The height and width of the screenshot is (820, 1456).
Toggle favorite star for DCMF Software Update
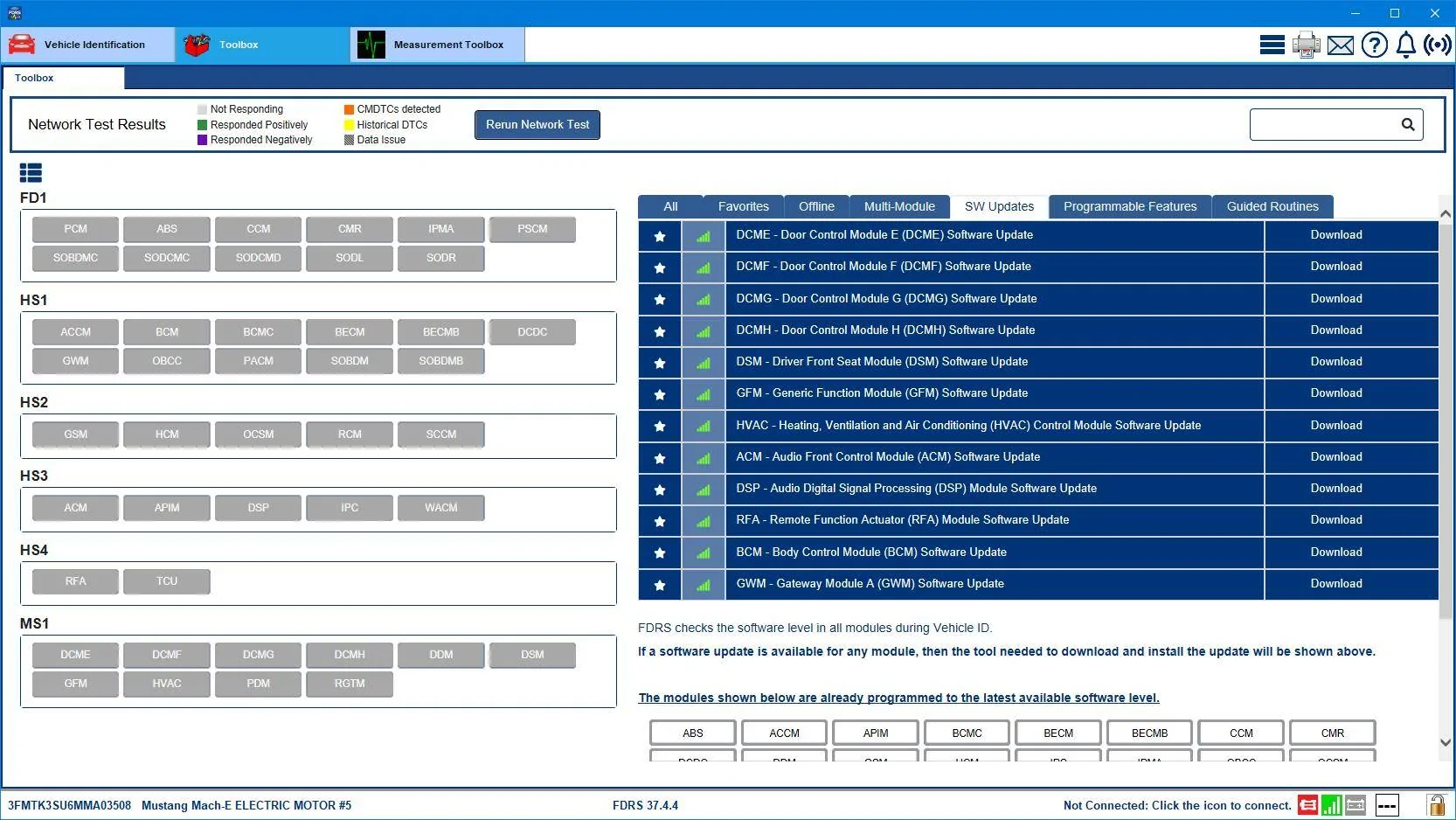[x=660, y=268]
